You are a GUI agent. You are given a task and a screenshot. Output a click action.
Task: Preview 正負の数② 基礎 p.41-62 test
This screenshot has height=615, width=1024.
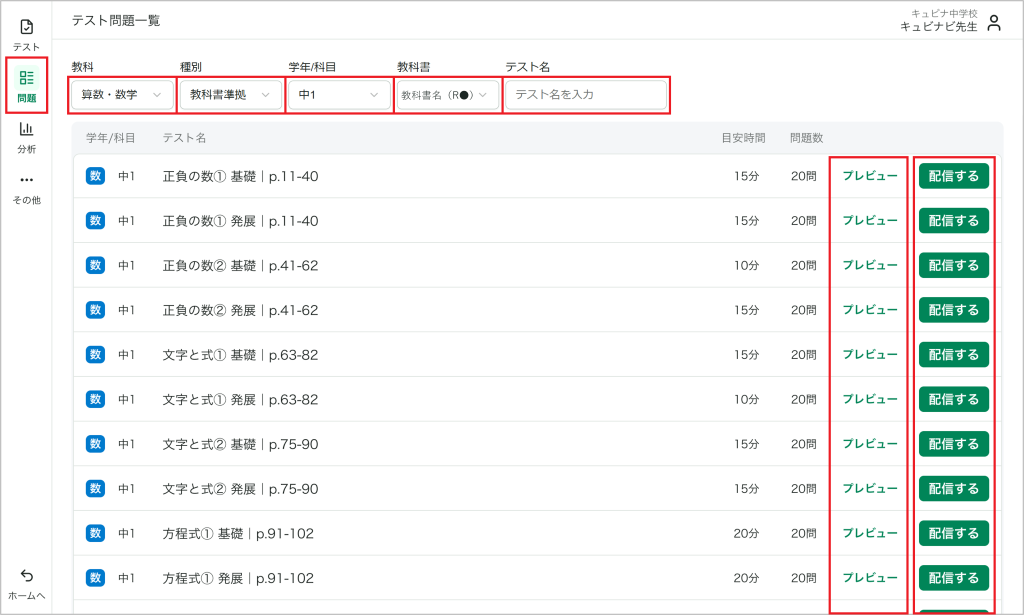870,265
